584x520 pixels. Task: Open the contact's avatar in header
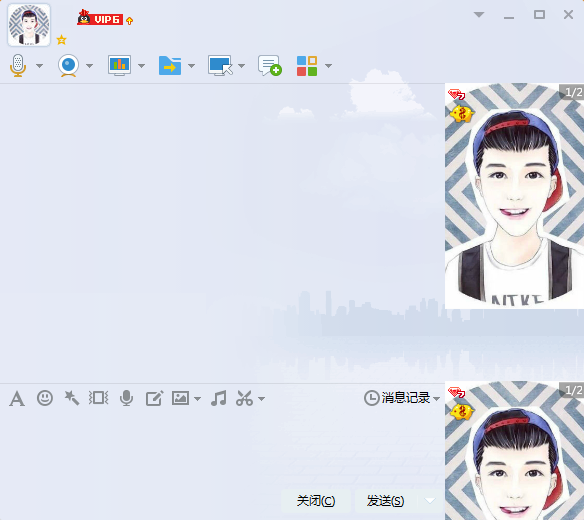point(29,25)
